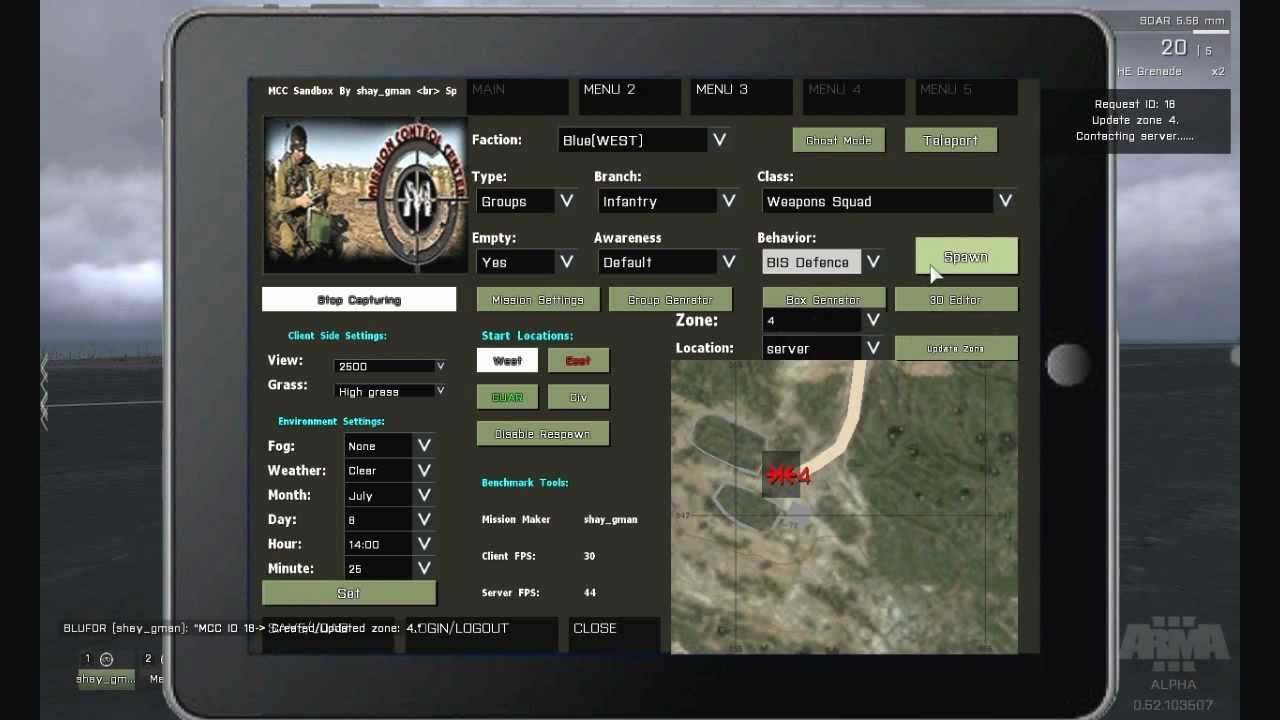Image resolution: width=1280 pixels, height=720 pixels.
Task: Open the Weather dropdown set to Clear
Action: [390, 470]
